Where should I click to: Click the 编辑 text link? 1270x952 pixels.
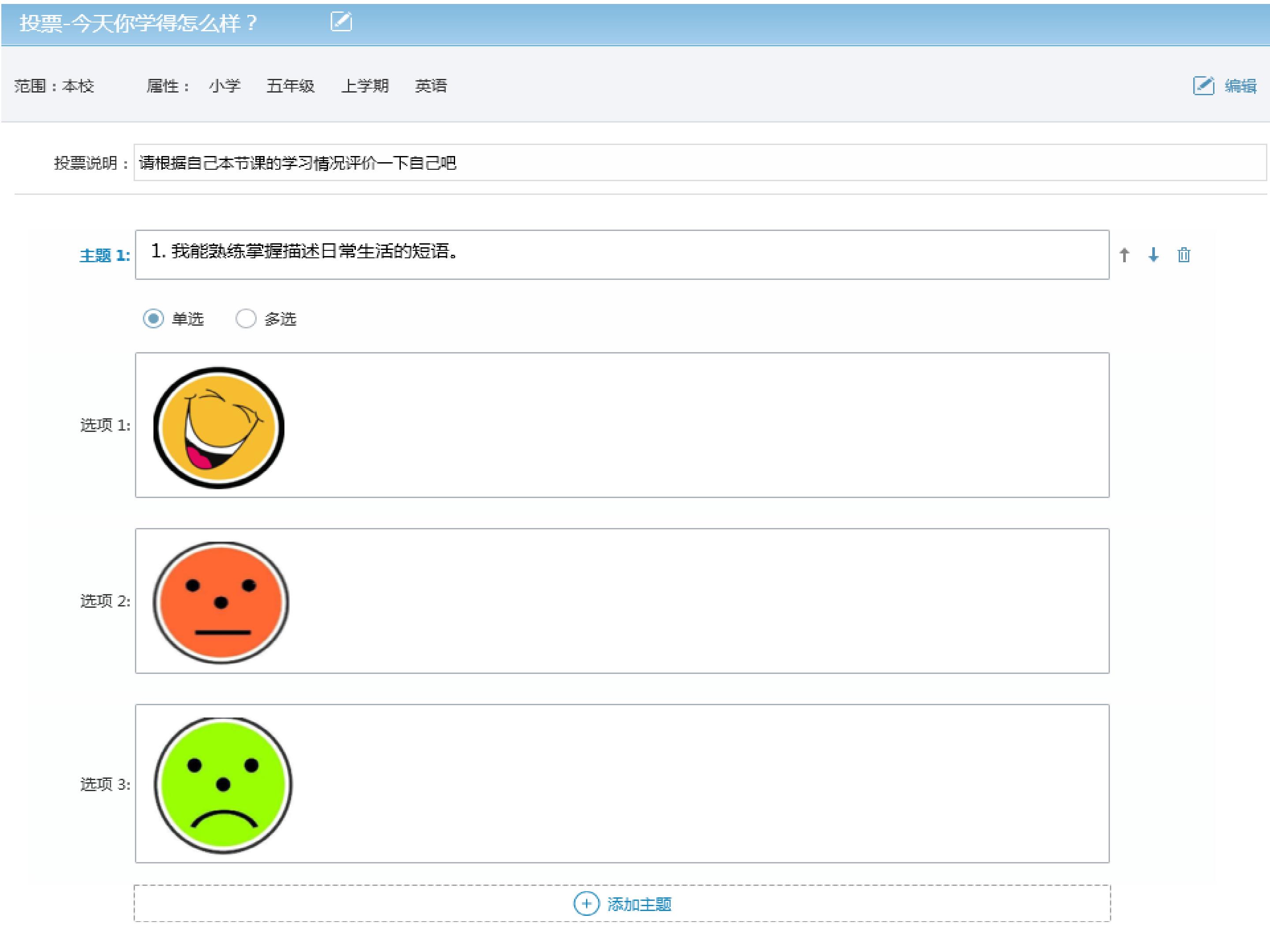coord(1240,86)
